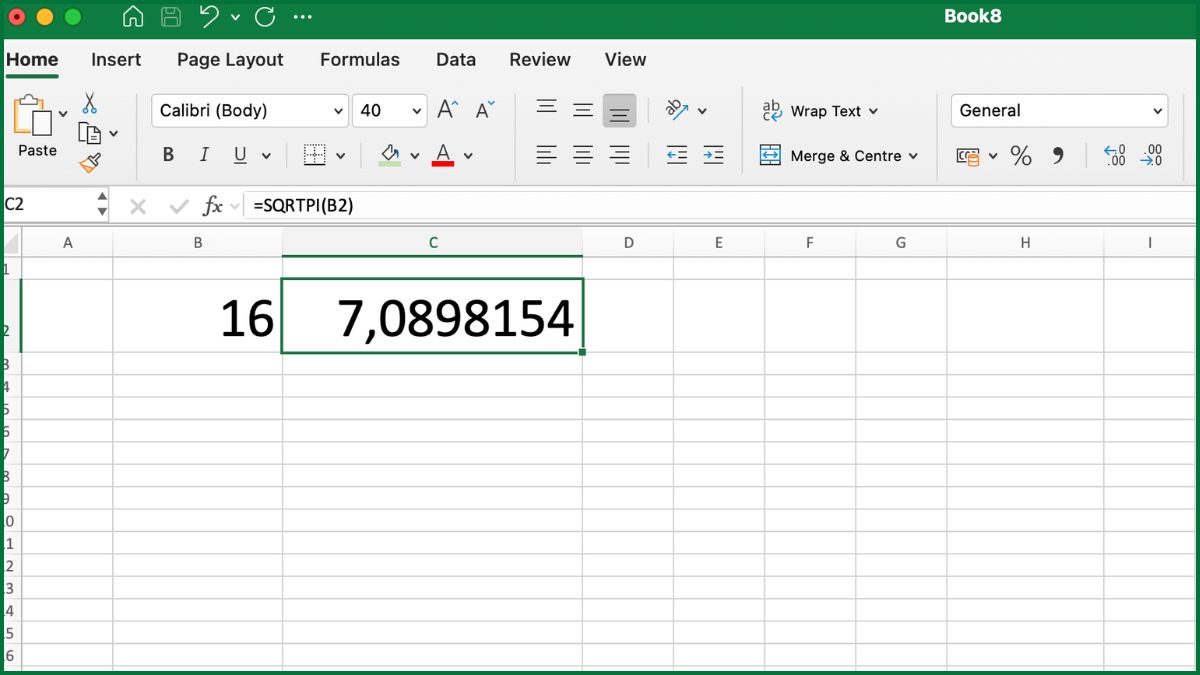Apply italic formatting
Image resolution: width=1200 pixels, height=675 pixels.
203,155
